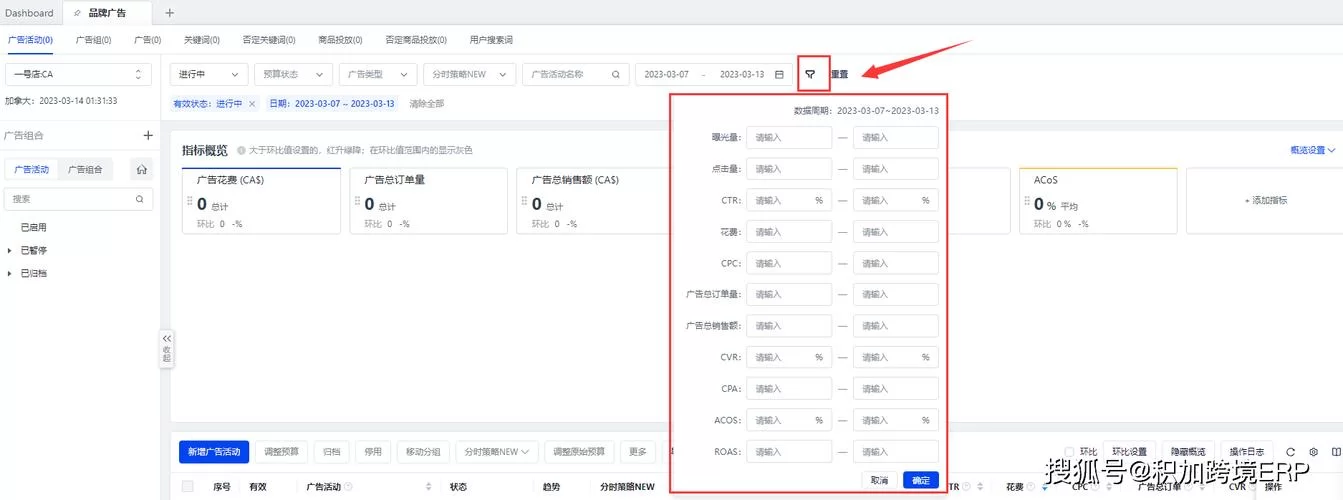Expand the 已归档 tree node
This screenshot has width=1343, height=500.
10,273
